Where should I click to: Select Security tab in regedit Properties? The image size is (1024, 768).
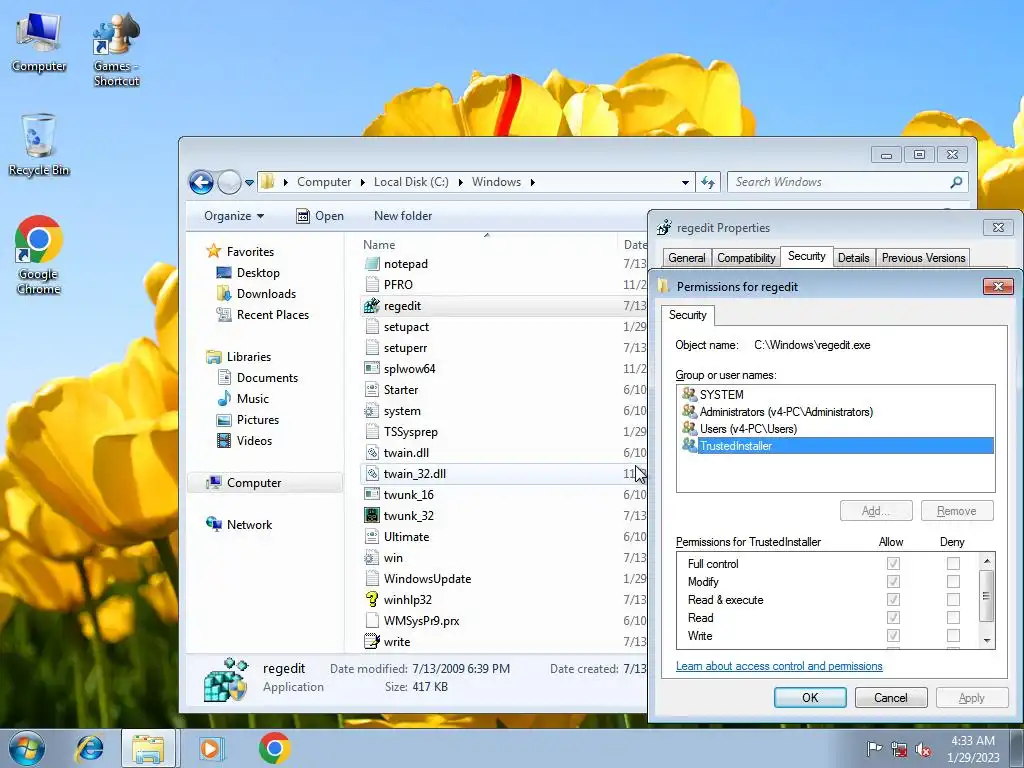(807, 256)
